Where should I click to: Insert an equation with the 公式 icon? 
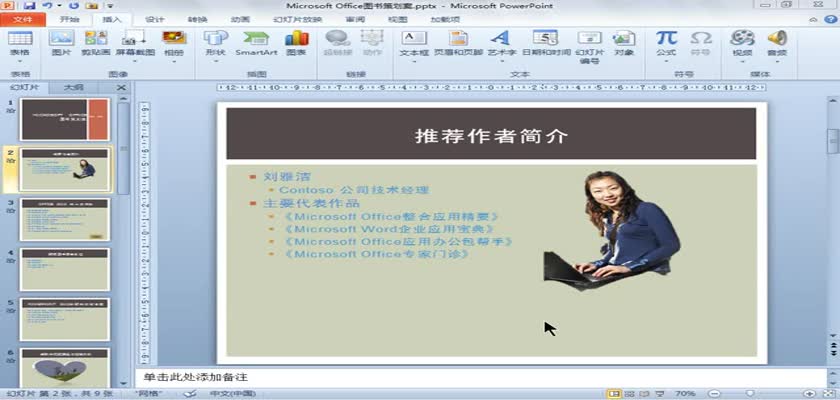click(x=666, y=38)
